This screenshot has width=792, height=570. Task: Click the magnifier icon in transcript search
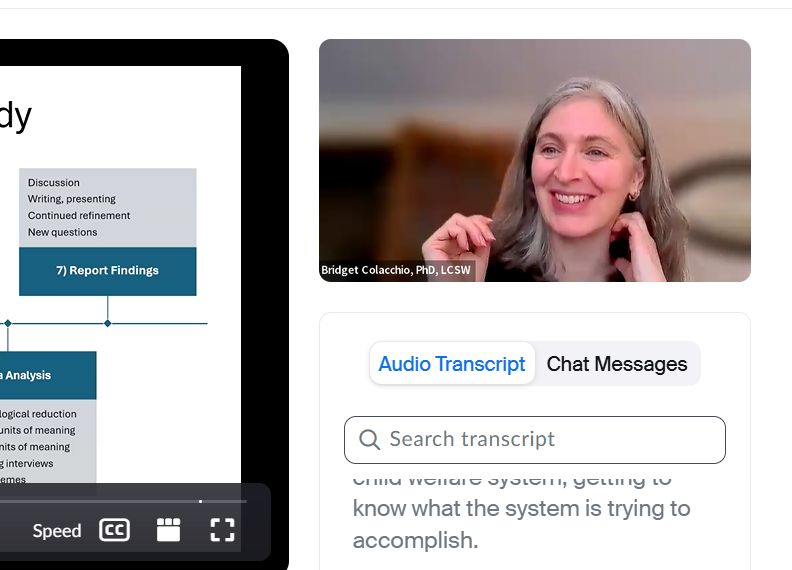tap(370, 440)
